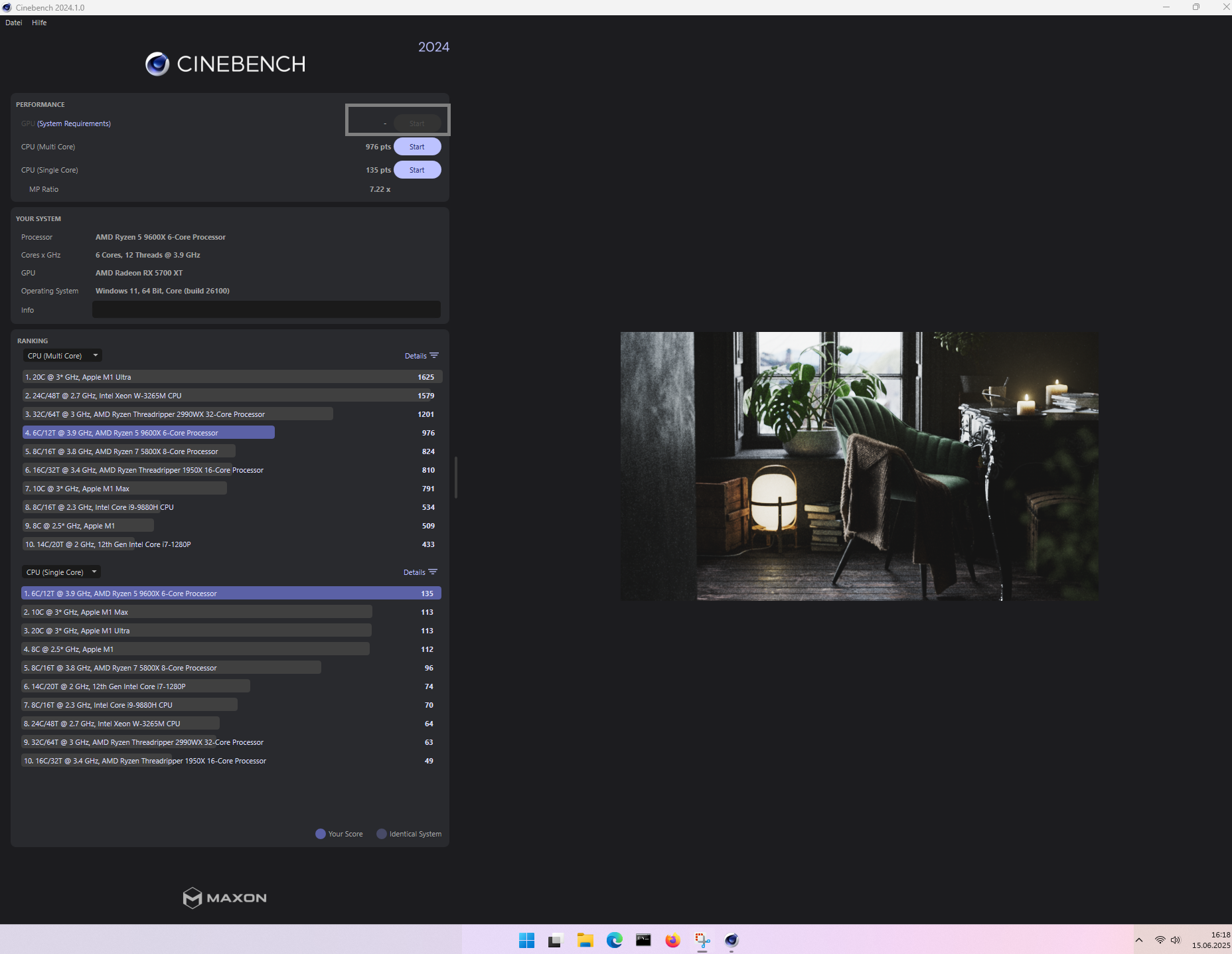
Task: Open the Windows Start menu
Action: coord(527,940)
